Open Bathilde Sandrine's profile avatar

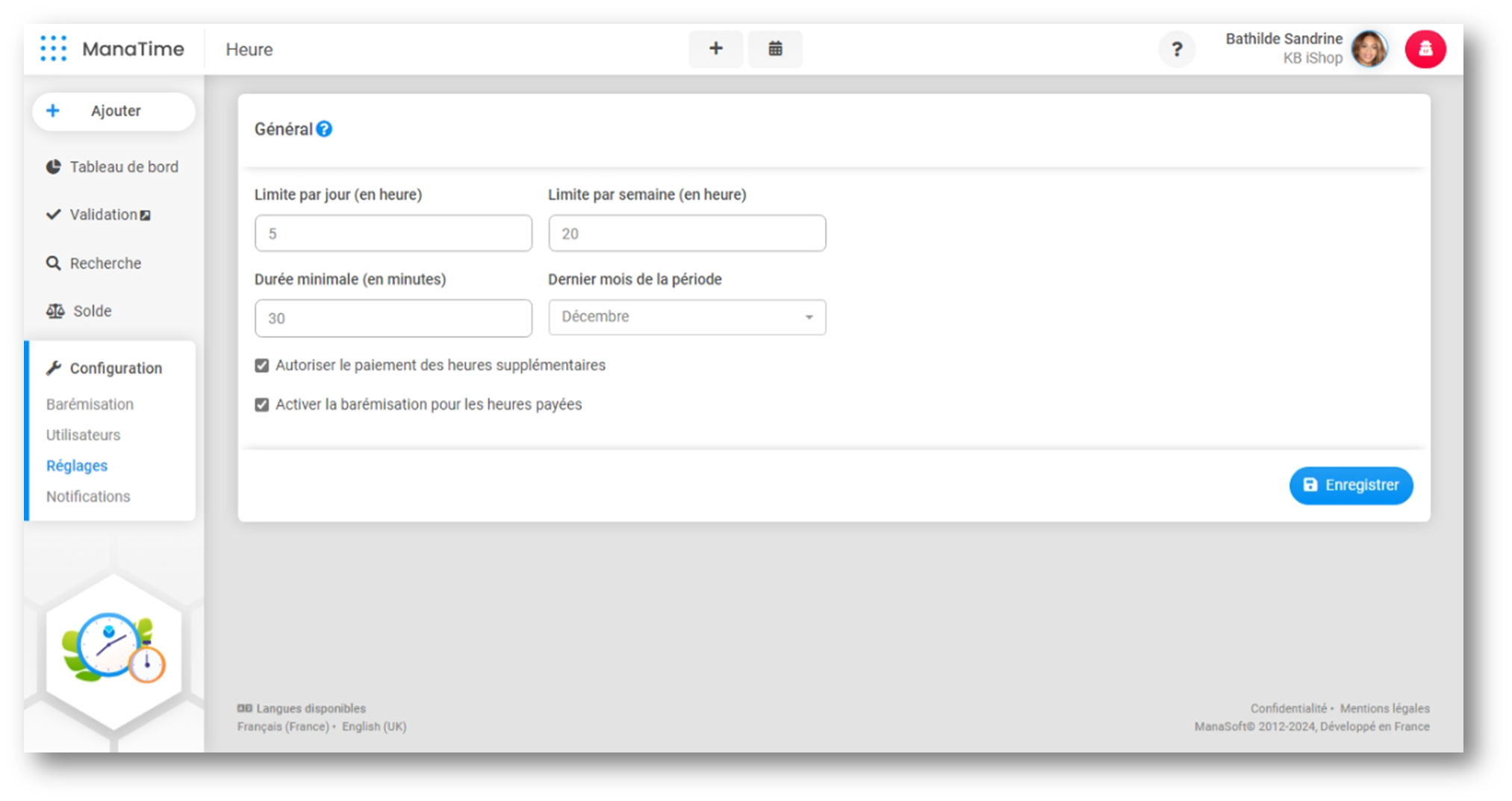[x=1369, y=49]
